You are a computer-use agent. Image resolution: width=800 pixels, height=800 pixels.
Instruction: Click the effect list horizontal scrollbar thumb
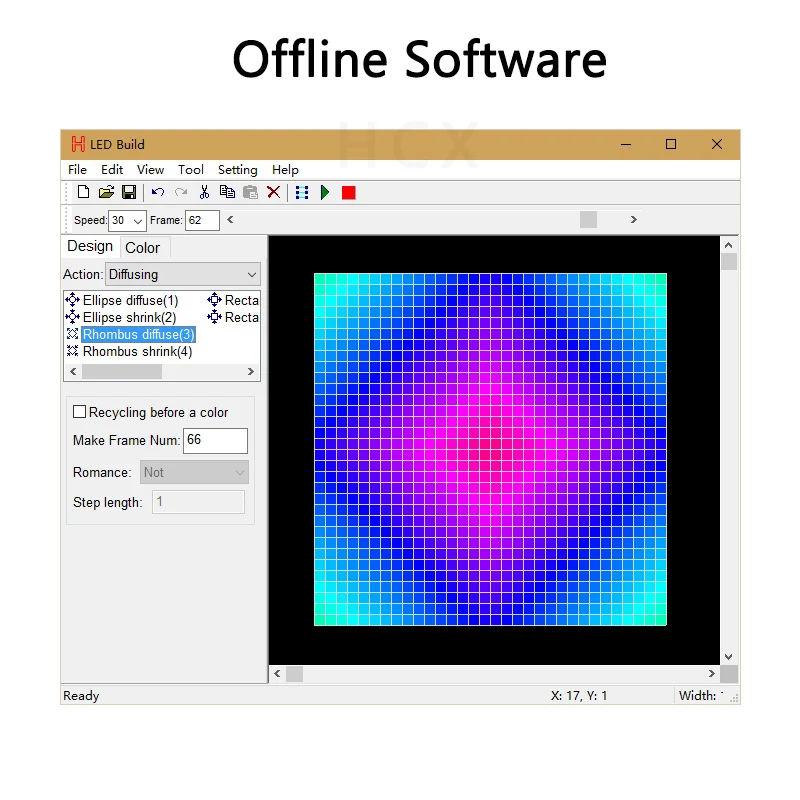pyautogui.click(x=122, y=371)
